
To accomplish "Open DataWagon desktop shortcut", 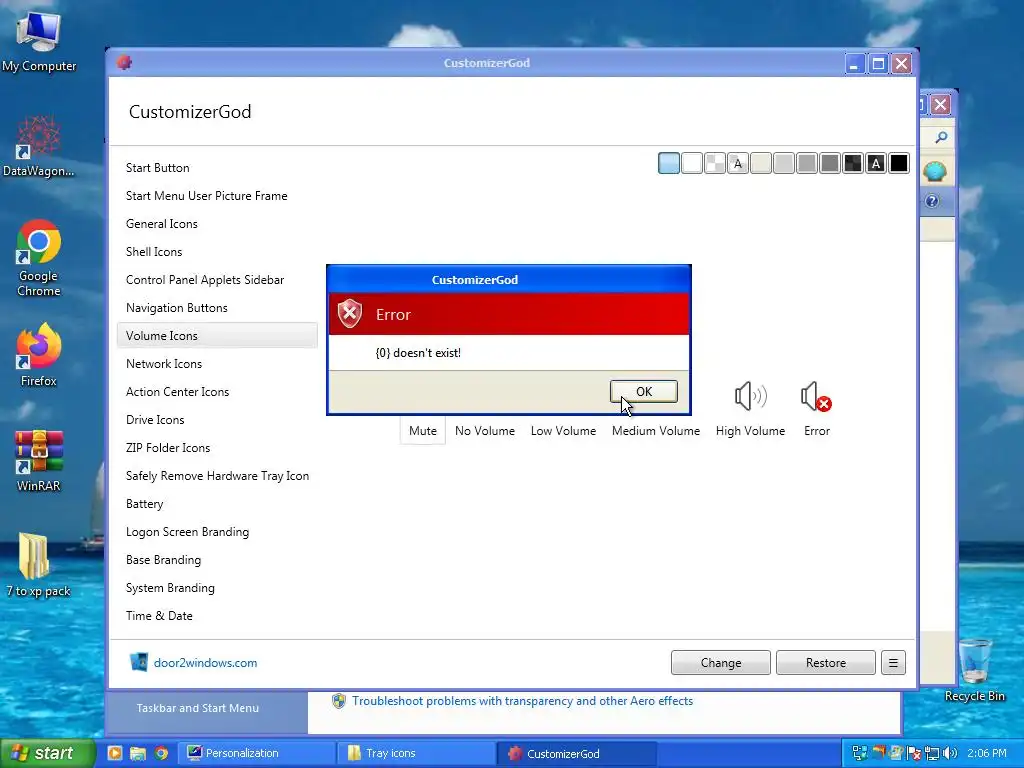I will (39, 146).
